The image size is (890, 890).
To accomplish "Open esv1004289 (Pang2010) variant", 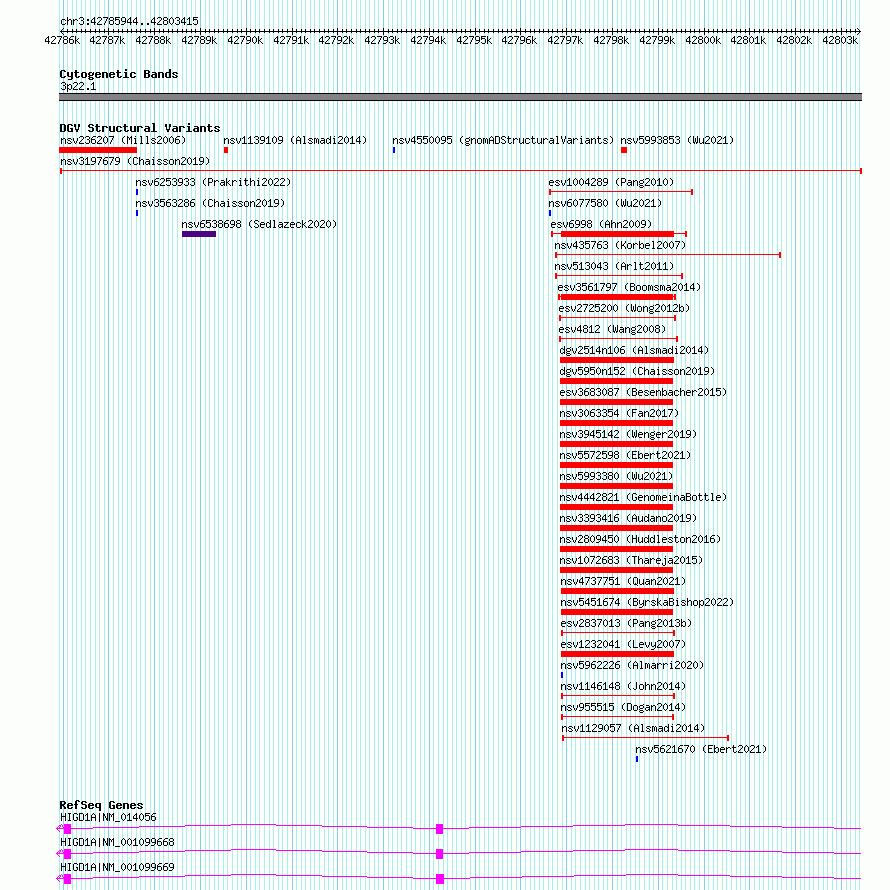I will pyautogui.click(x=611, y=182).
